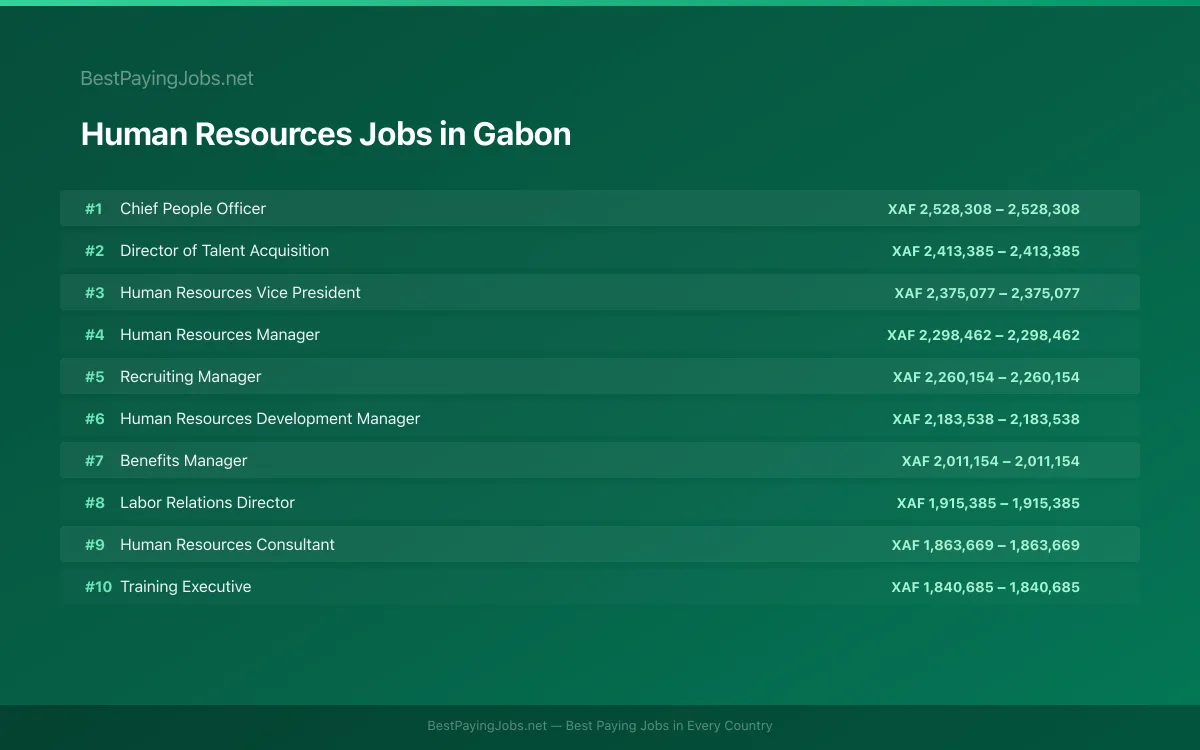1200x750 pixels.
Task: Click the #3 rank number
Action: [x=94, y=292]
